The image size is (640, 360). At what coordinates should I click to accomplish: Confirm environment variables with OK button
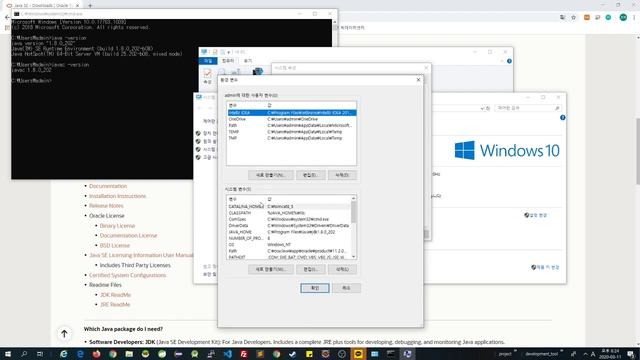click(315, 288)
